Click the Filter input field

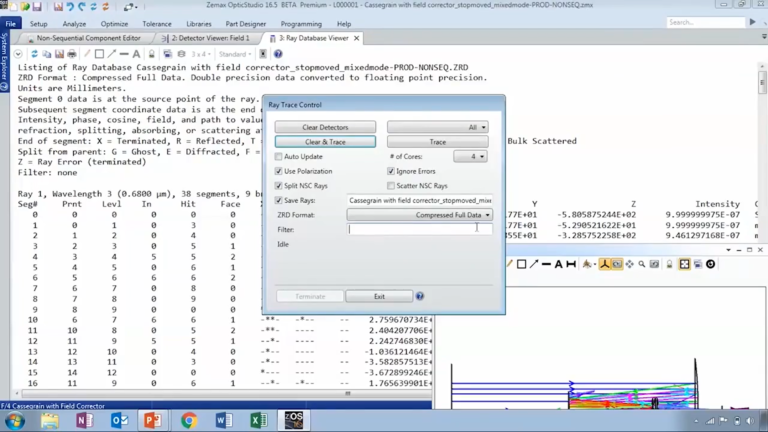[x=419, y=229]
